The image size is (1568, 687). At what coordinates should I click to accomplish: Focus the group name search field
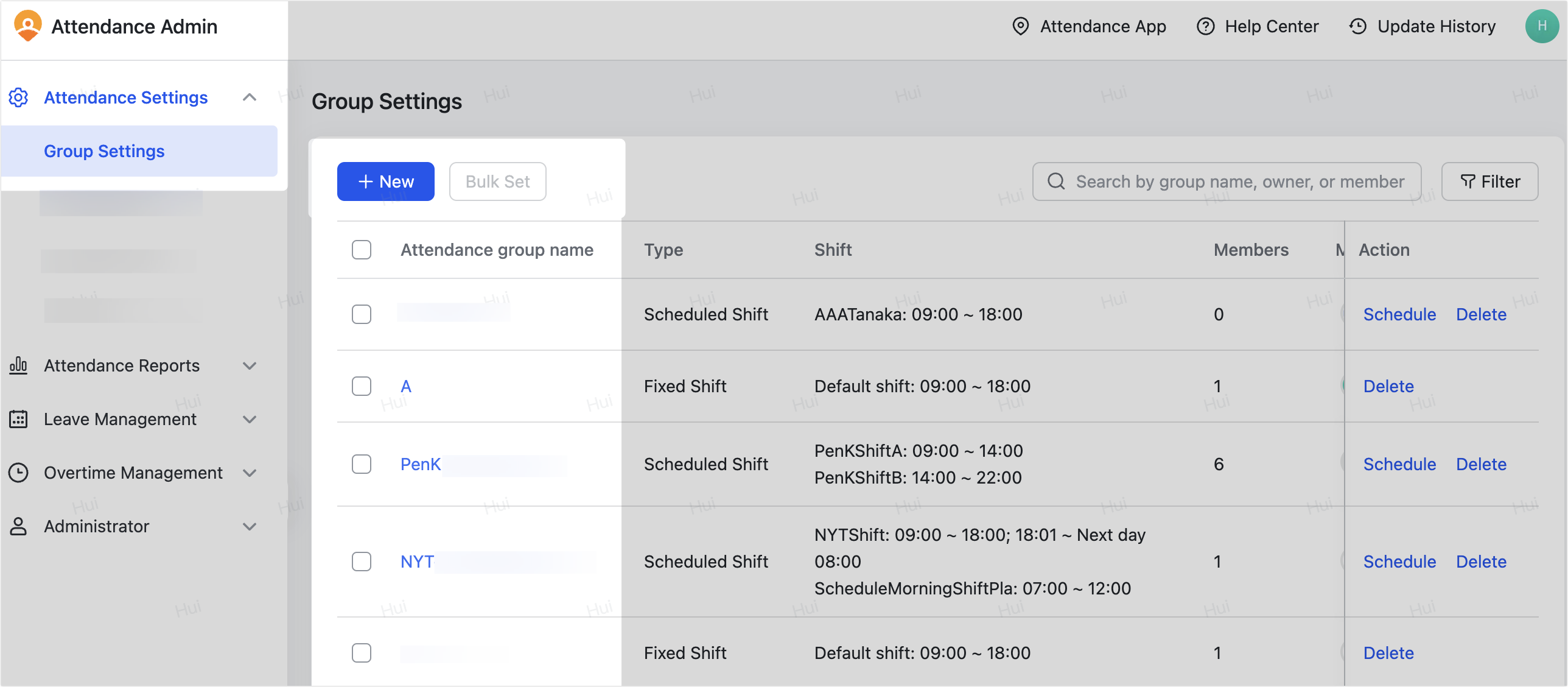1239,181
